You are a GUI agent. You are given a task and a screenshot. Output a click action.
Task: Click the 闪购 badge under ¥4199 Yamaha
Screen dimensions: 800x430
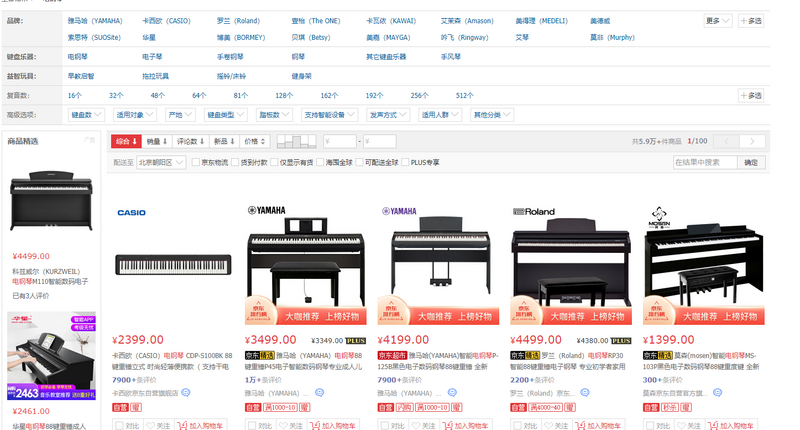click(404, 408)
